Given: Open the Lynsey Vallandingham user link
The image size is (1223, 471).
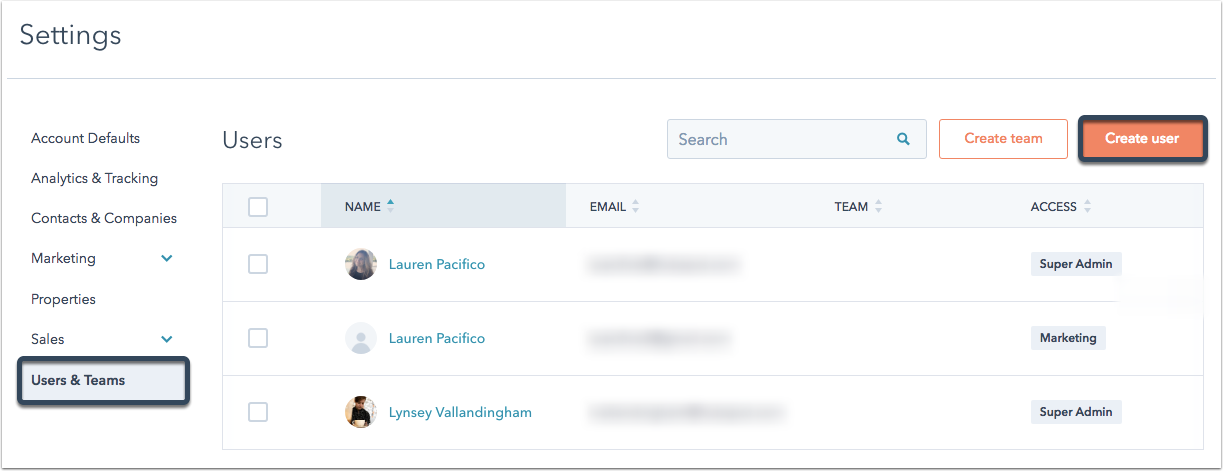Looking at the screenshot, I should point(460,412).
